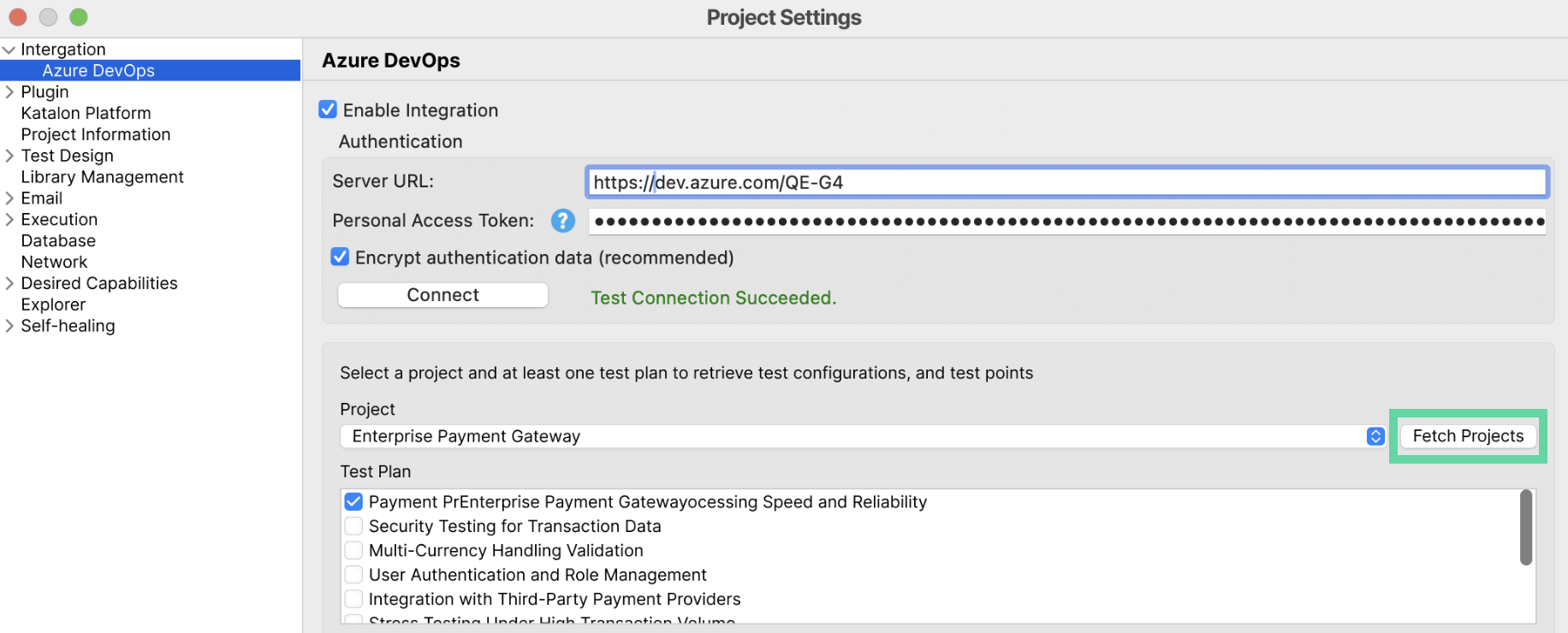
Task: Click the Fetch Projects button
Action: [x=1468, y=436]
